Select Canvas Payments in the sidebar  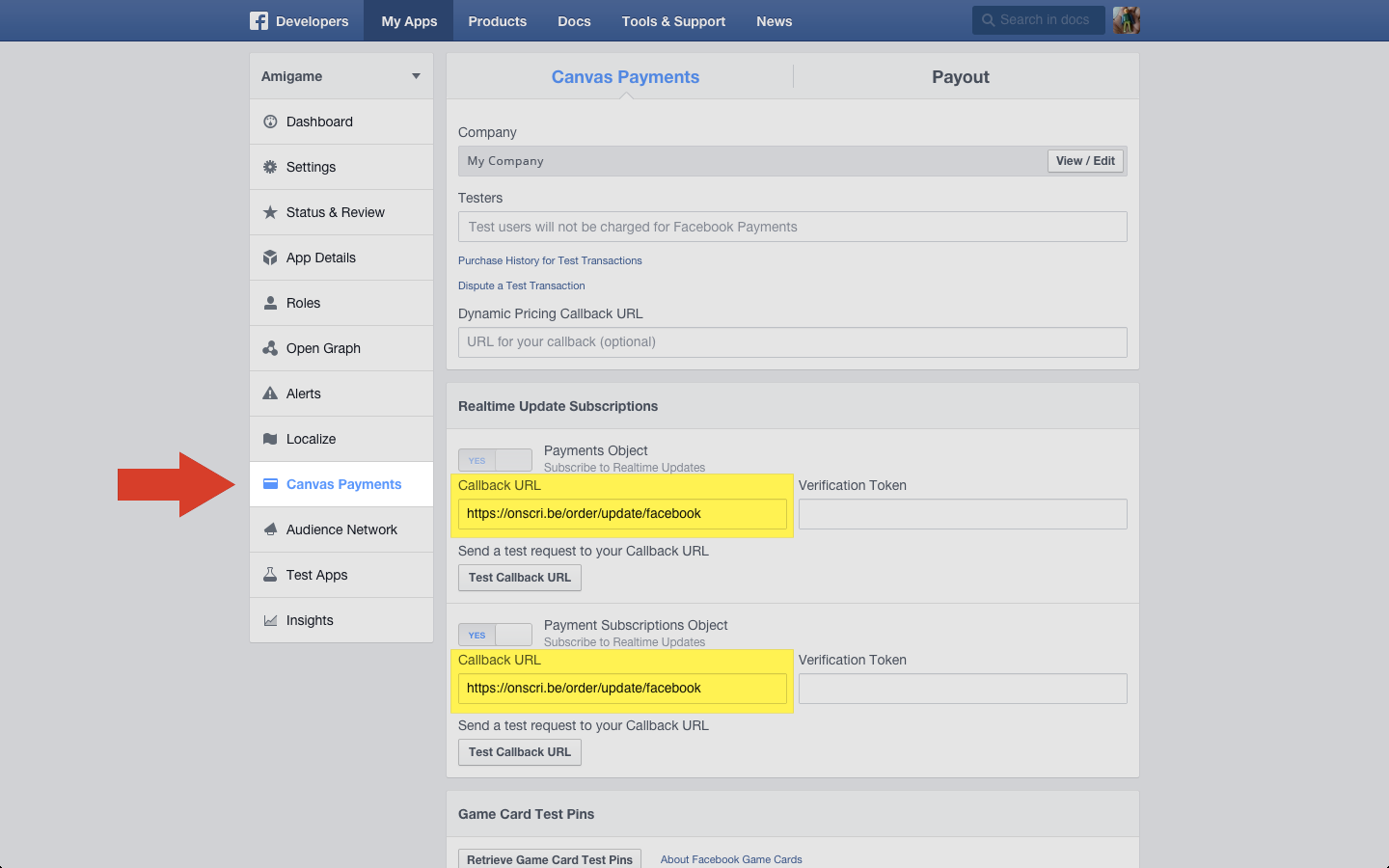pos(341,484)
